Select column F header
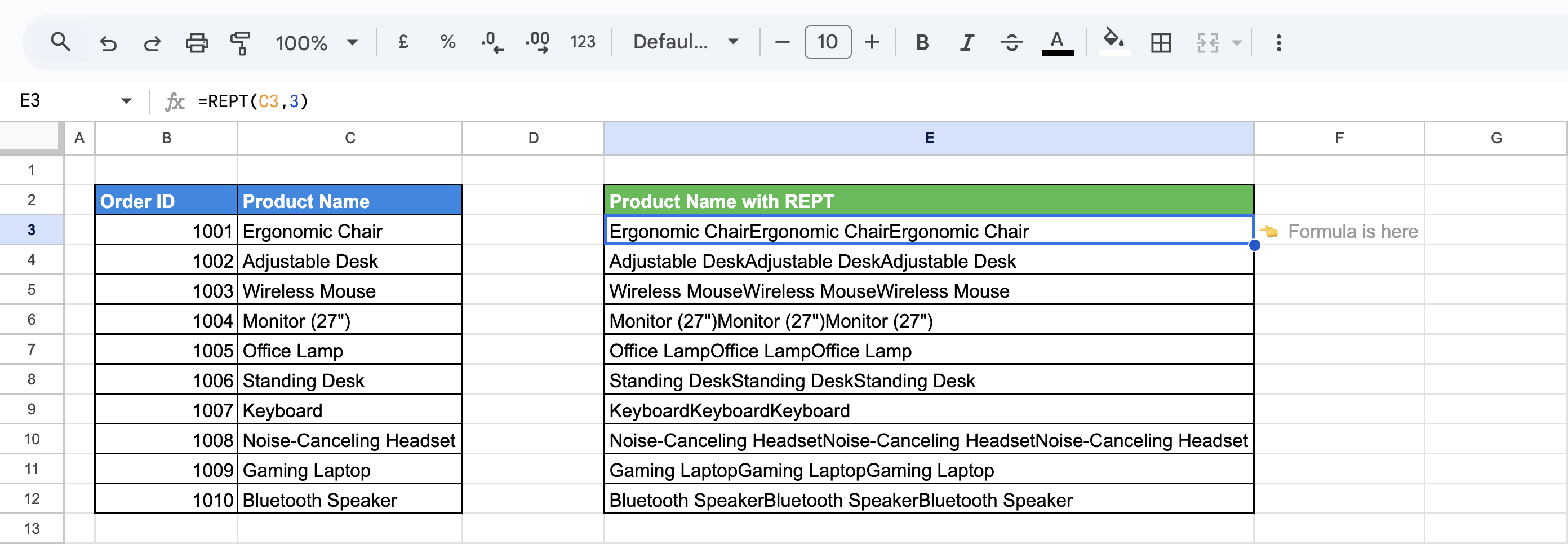1568x544 pixels. coord(1339,138)
